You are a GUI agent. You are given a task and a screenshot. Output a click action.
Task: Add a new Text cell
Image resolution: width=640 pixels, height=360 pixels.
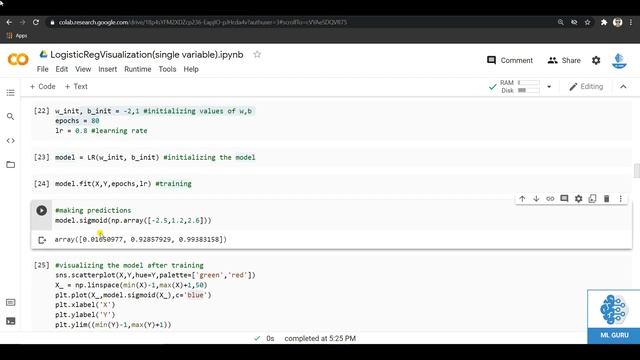[x=76, y=87]
